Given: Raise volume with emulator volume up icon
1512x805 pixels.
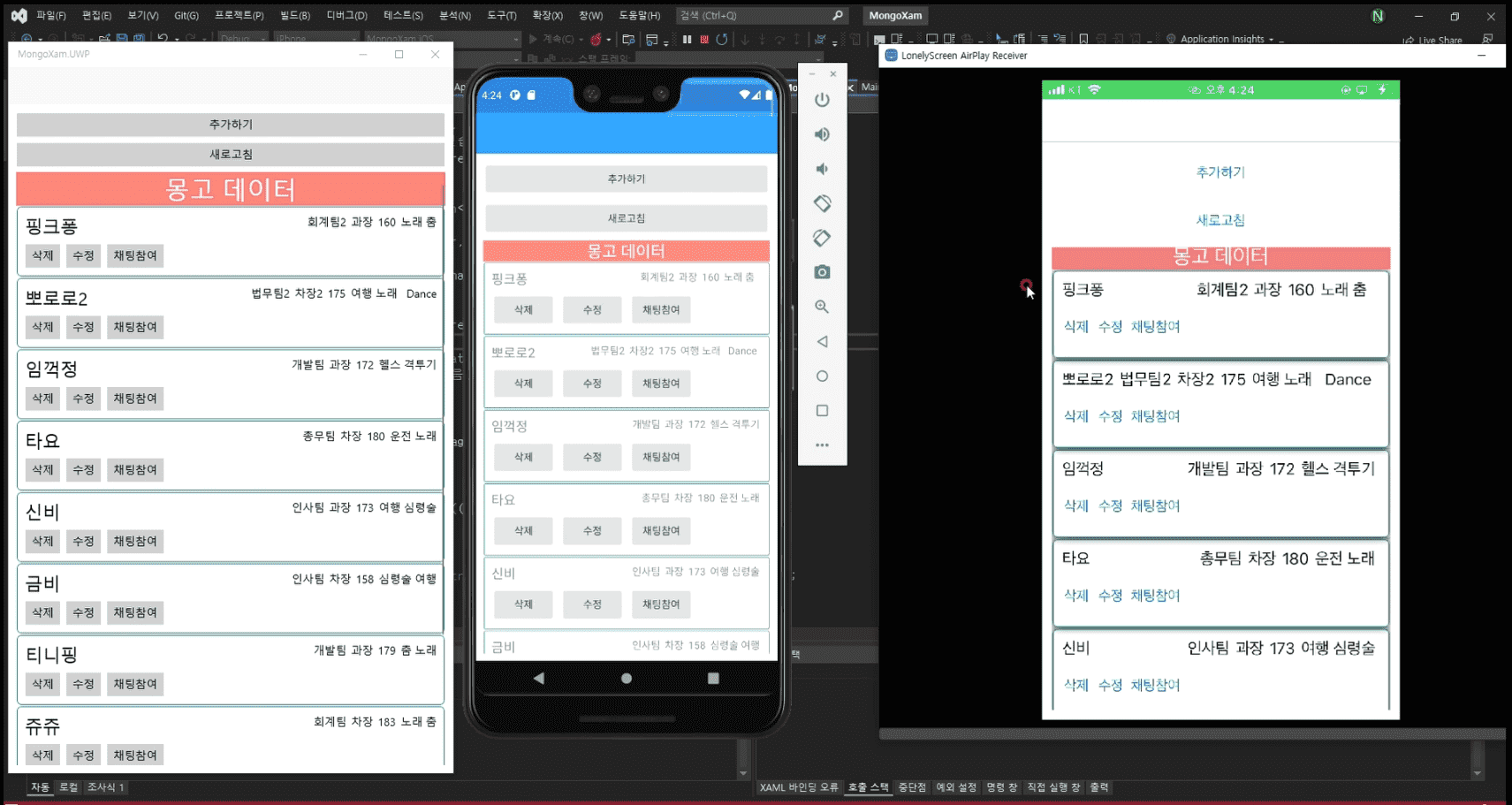Looking at the screenshot, I should tap(822, 134).
